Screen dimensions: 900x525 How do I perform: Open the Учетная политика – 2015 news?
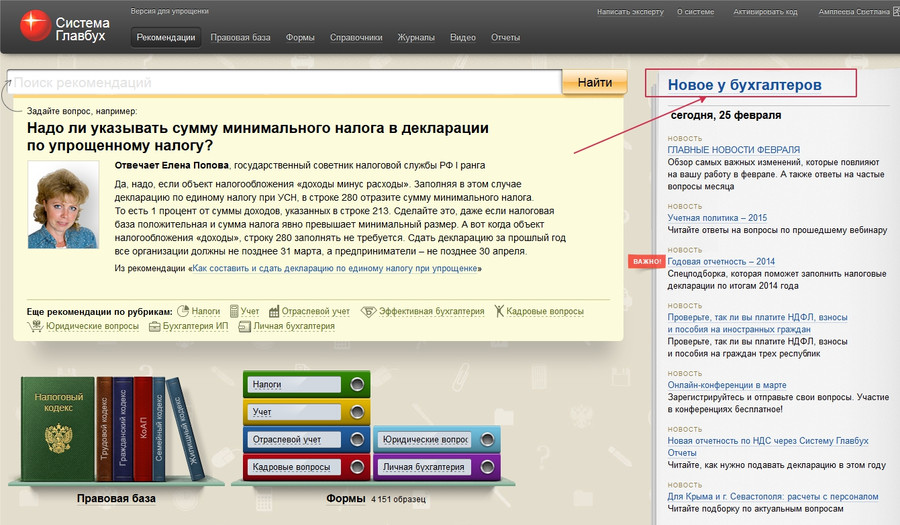[x=717, y=217]
